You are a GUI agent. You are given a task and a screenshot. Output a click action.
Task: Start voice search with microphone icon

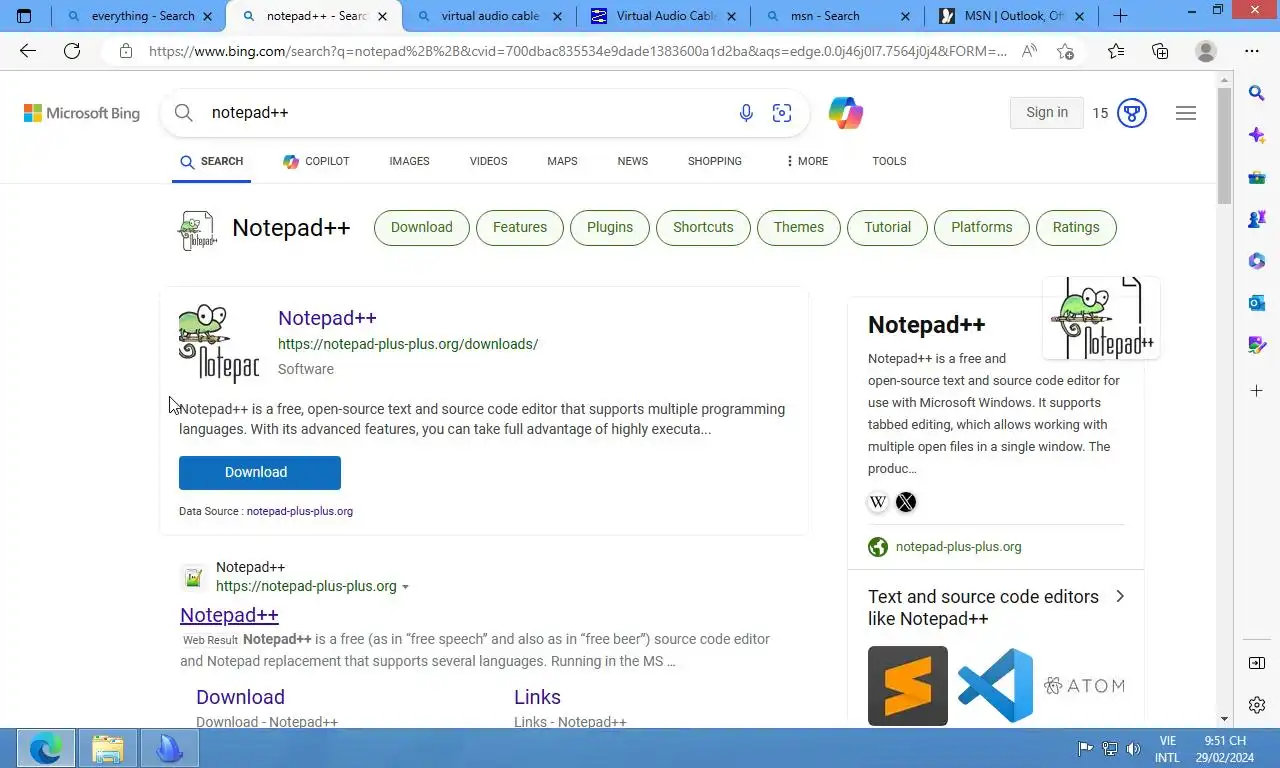(746, 113)
